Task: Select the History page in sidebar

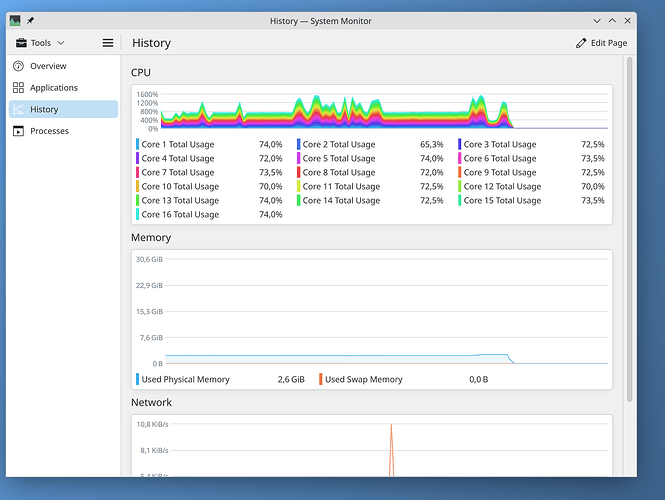Action: point(63,109)
